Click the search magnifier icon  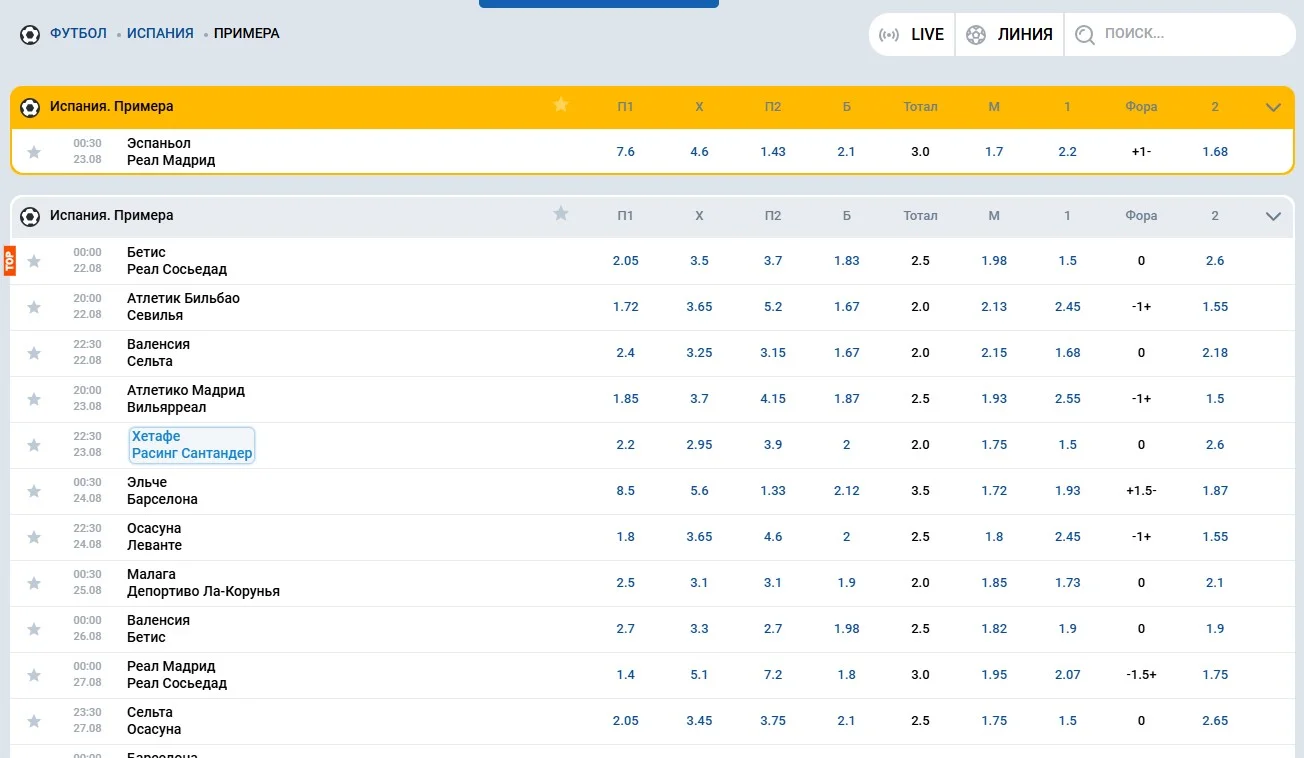pos(1085,35)
